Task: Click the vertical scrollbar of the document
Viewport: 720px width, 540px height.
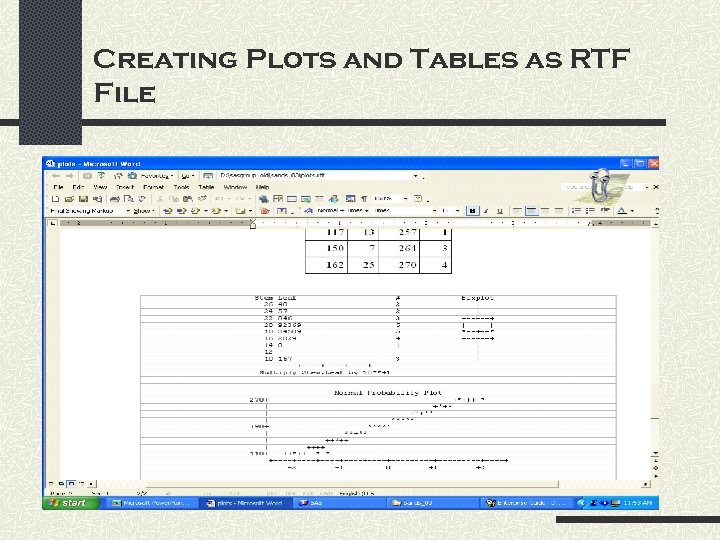Action: (655, 340)
